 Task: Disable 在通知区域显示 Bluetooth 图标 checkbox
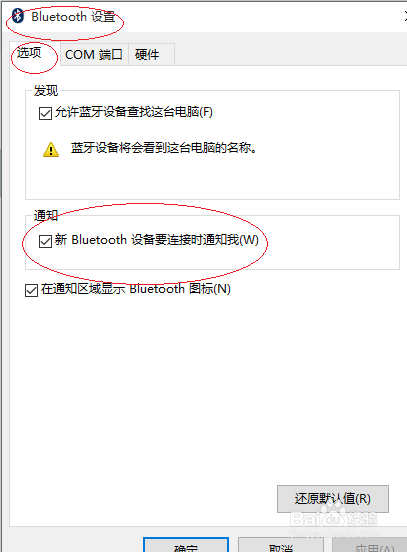[x=31, y=291]
